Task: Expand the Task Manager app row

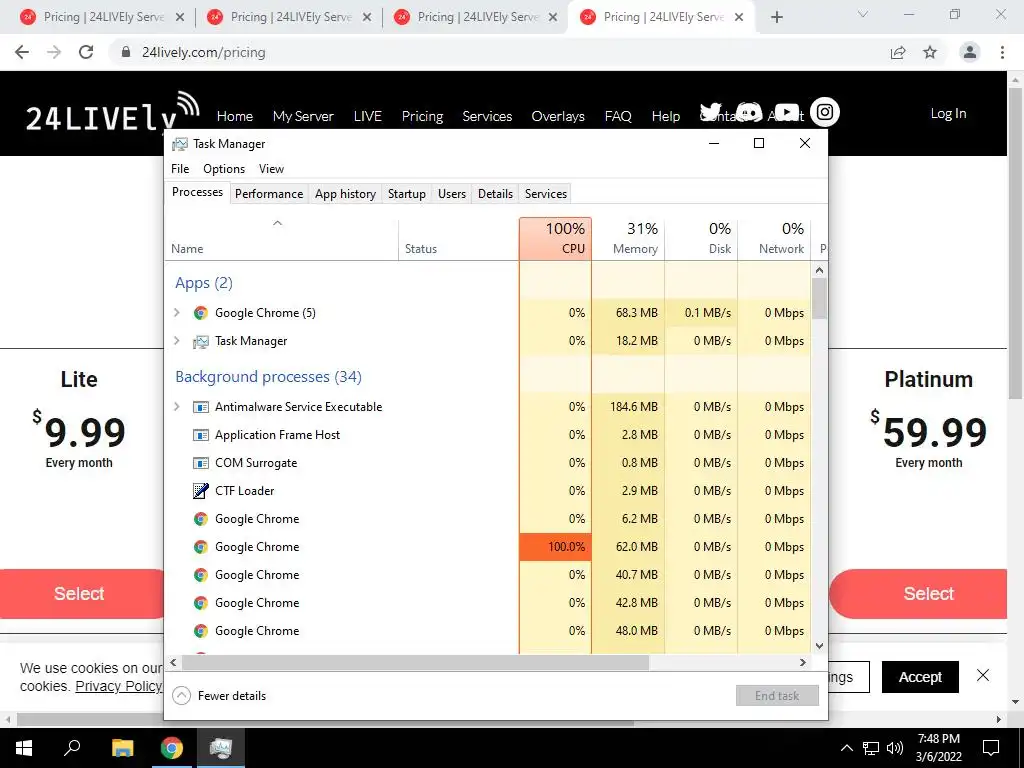Action: pos(176,340)
